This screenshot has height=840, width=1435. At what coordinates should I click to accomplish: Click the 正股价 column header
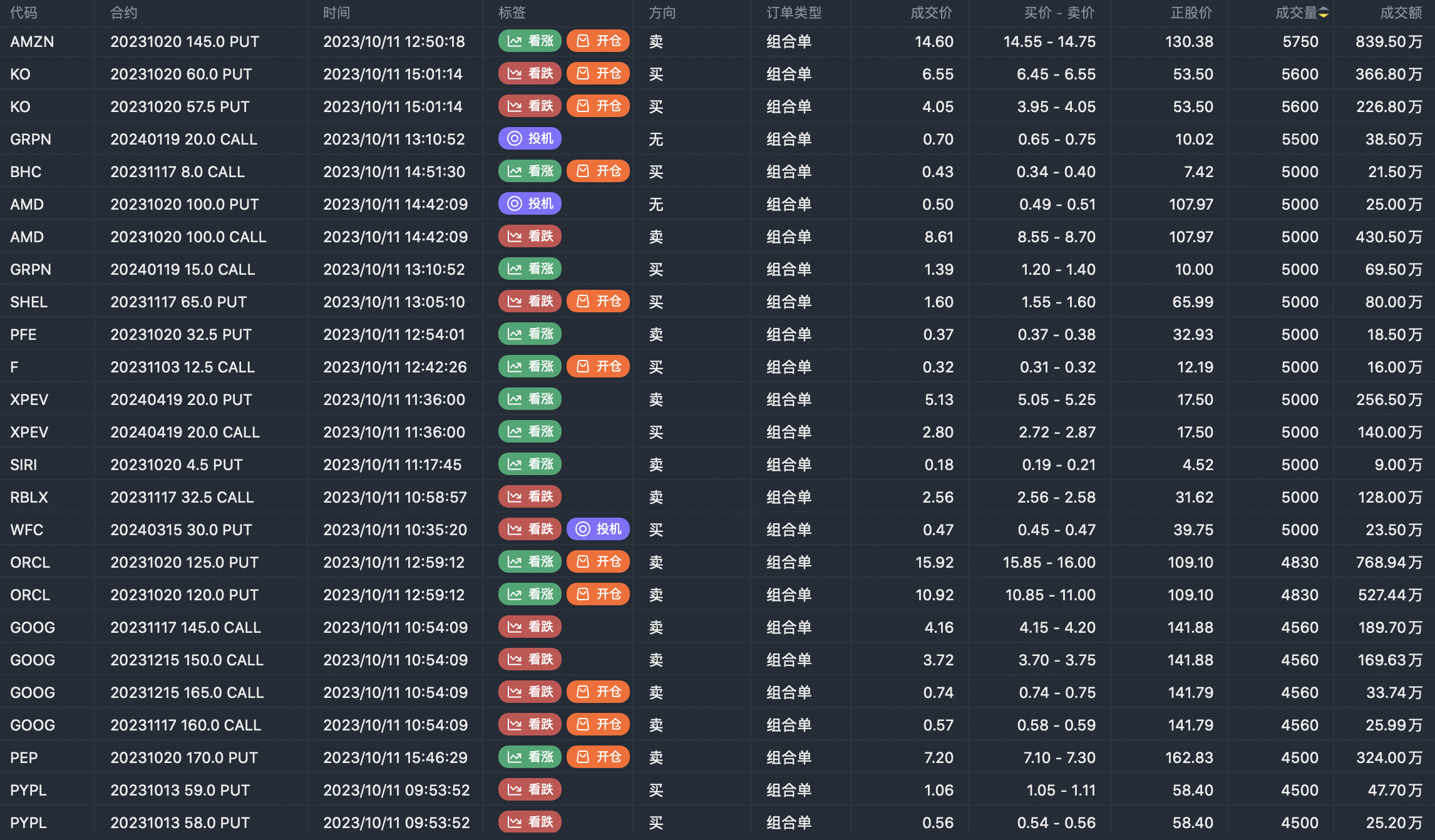(1191, 13)
